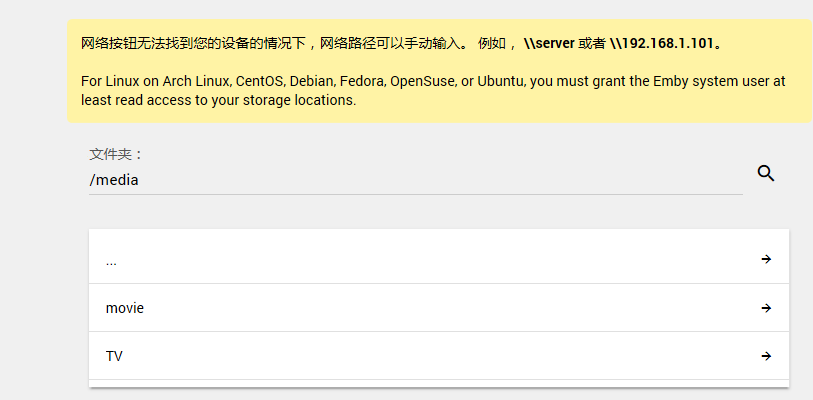Select the partially visible row below TV
813x400 pixels.
(x=439, y=383)
